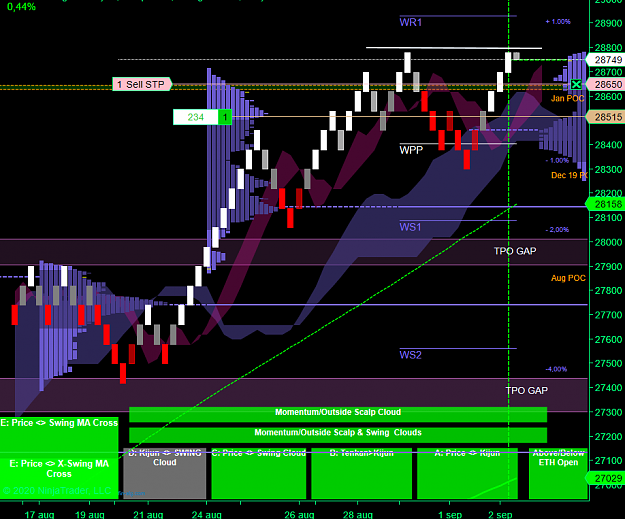Click the -1.00% level label
This screenshot has width=625, height=519.
click(x=557, y=160)
